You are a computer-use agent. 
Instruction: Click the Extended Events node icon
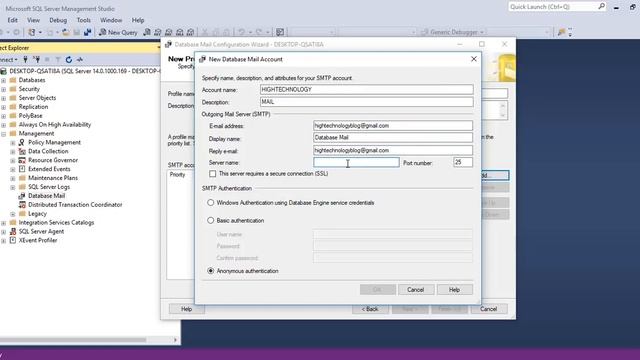(22, 169)
